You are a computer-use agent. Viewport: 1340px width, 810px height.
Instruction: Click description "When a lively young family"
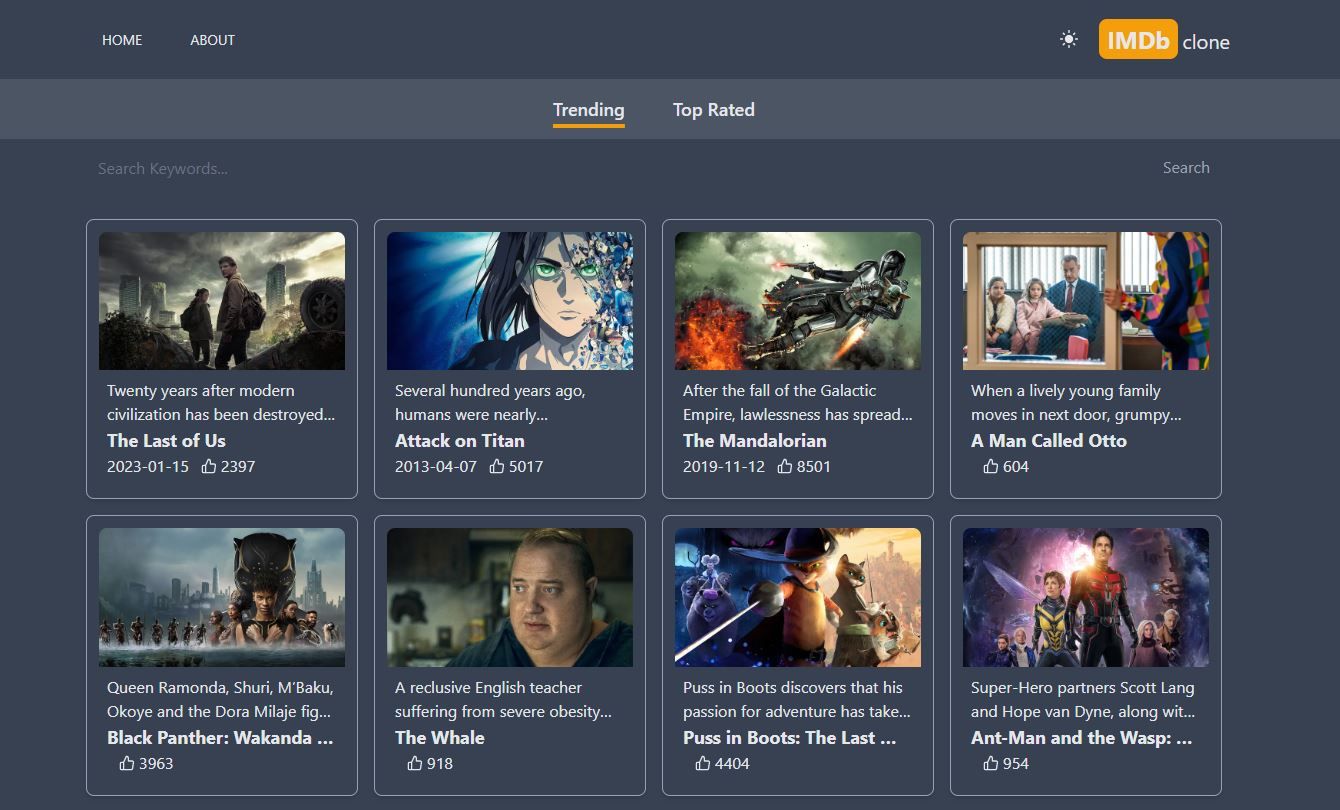(1076, 403)
